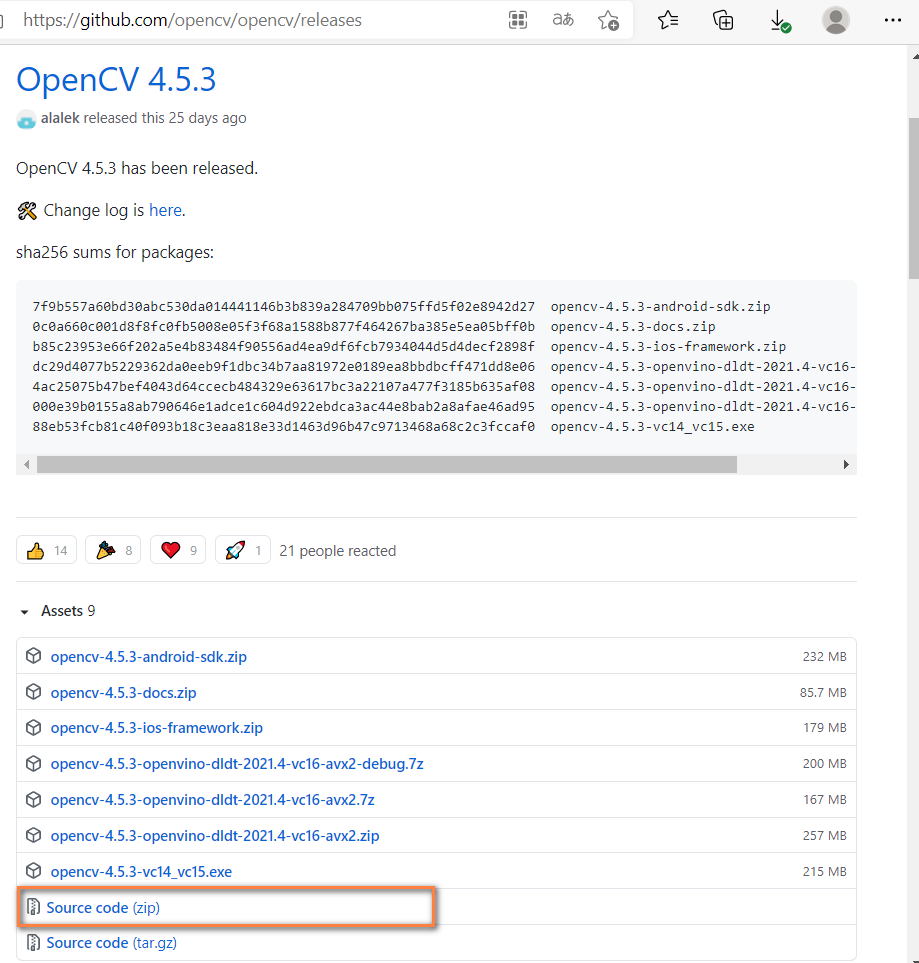Click package icon beside docs.zip
This screenshot has height=963, width=919.
[x=33, y=692]
